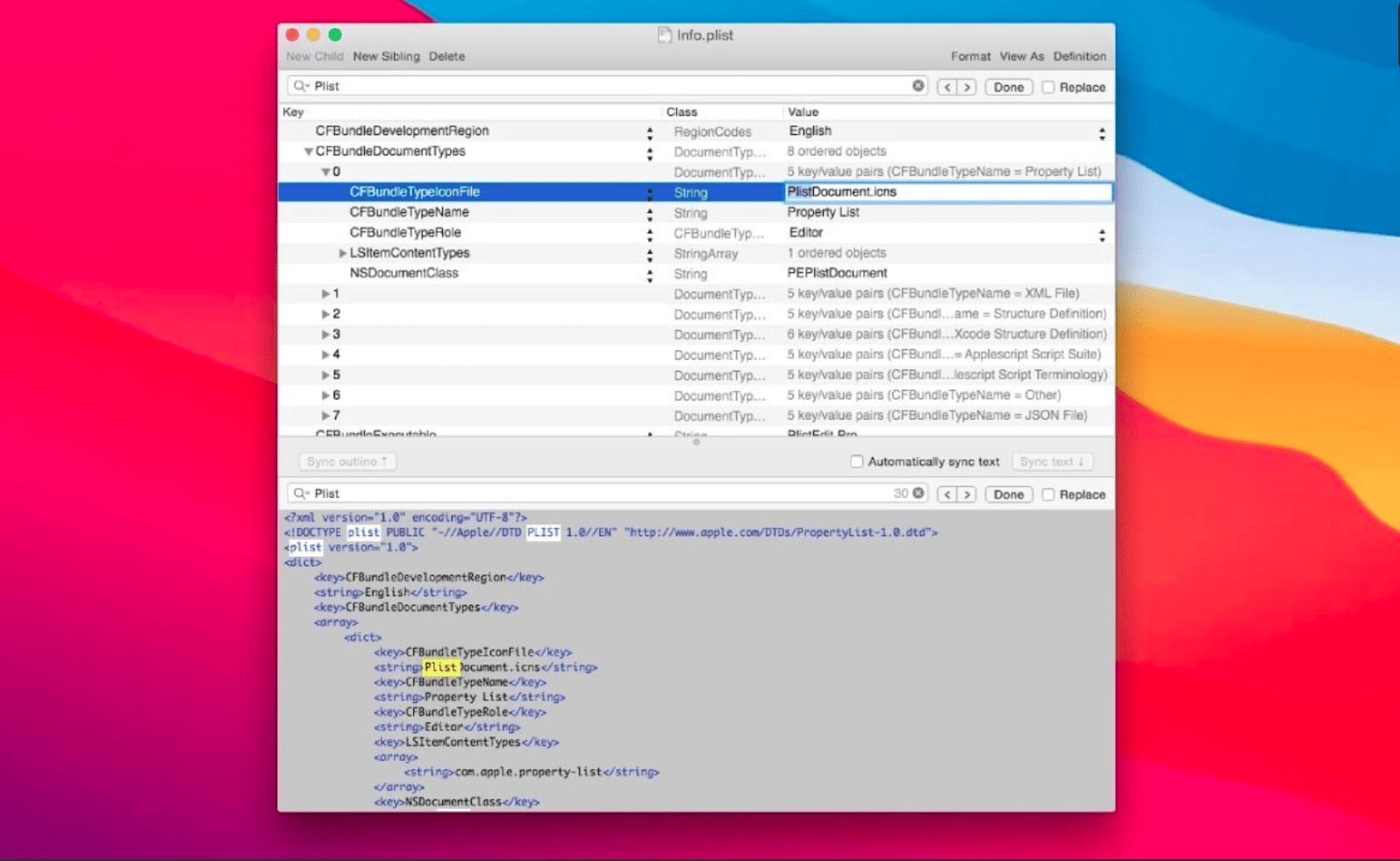Viewport: 1400px width, 861px height.
Task: Click the split-view divider handle dot
Action: (696, 443)
